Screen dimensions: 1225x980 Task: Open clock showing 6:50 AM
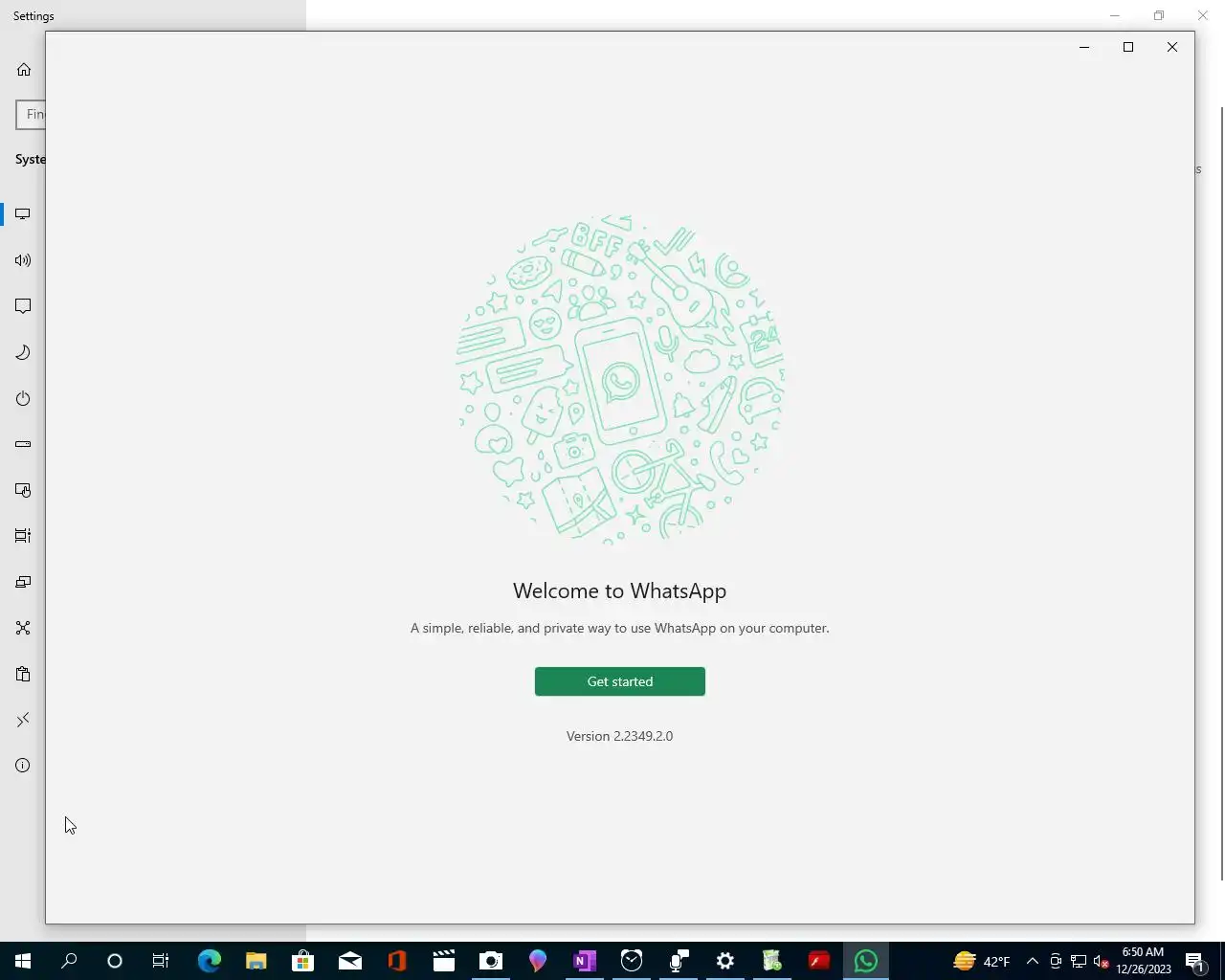1143,961
